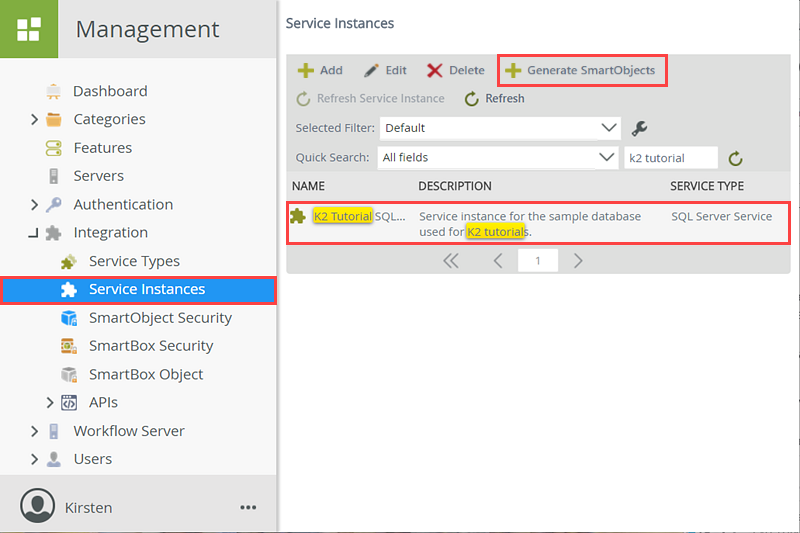Click the Generate SmartObjects button

582,70
